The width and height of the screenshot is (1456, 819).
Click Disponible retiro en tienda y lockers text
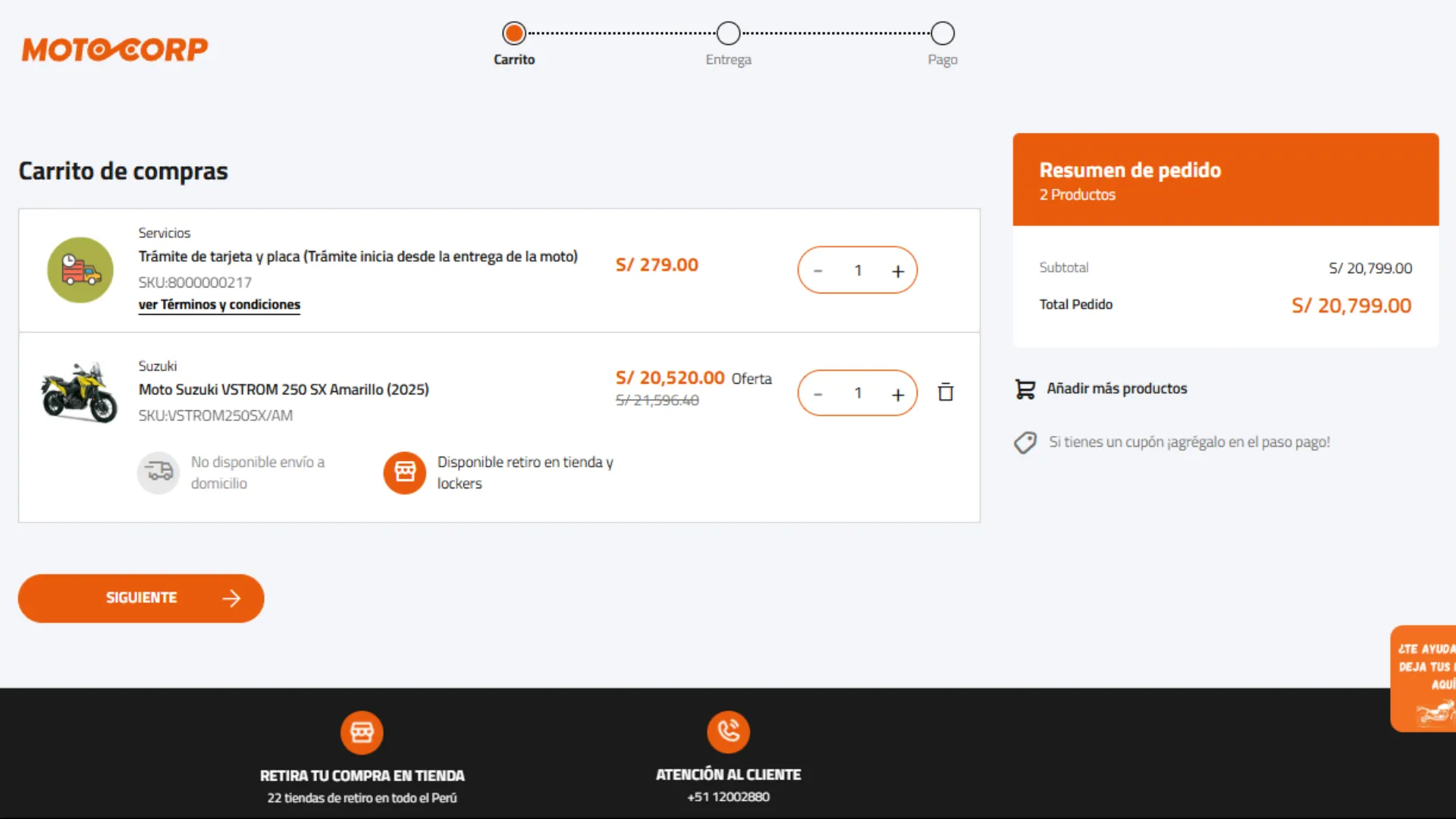(525, 472)
